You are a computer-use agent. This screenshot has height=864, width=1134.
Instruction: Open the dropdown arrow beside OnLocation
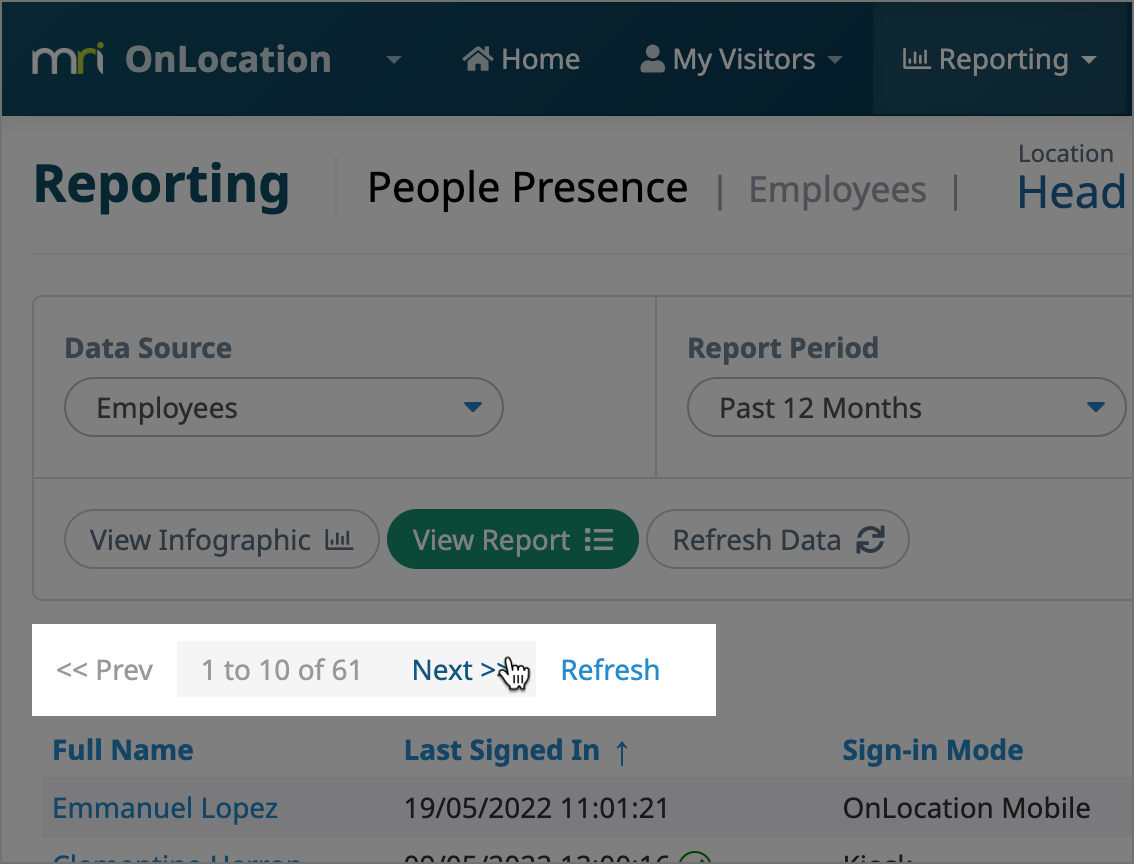click(x=393, y=59)
